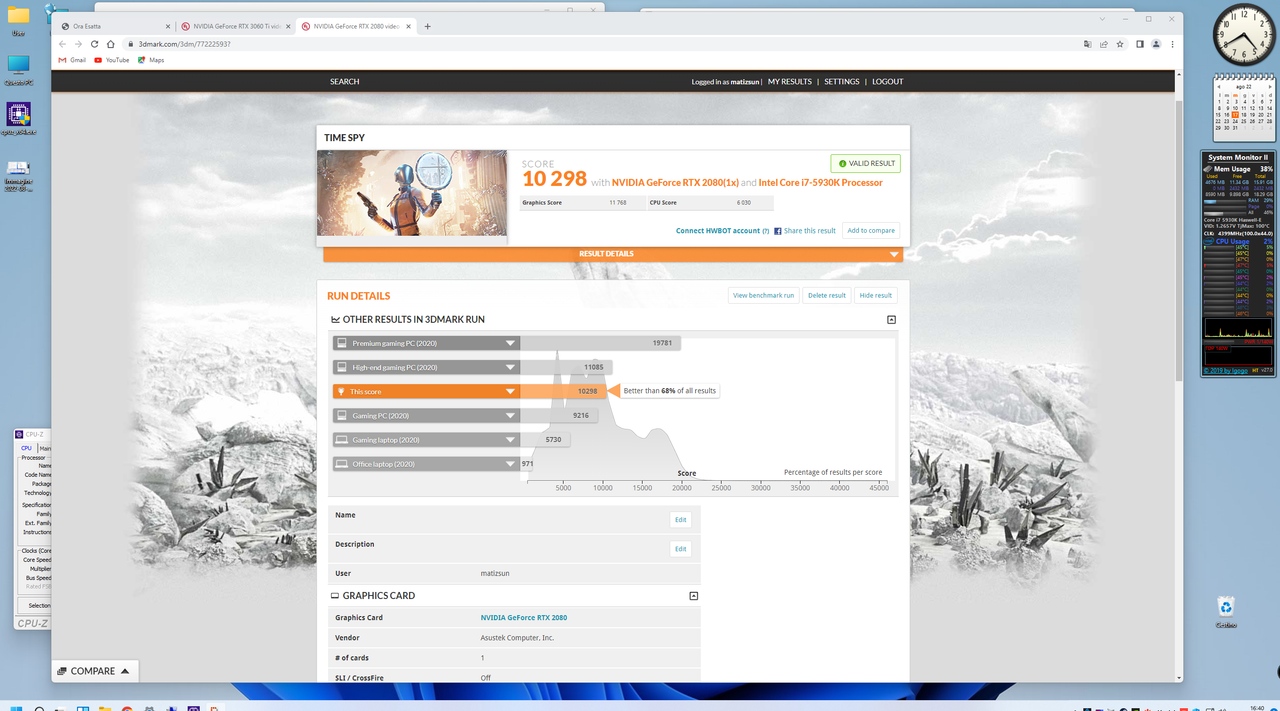This screenshot has height=711, width=1280.
Task: Expand the COMPARE panel at bottom
Action: click(94, 671)
